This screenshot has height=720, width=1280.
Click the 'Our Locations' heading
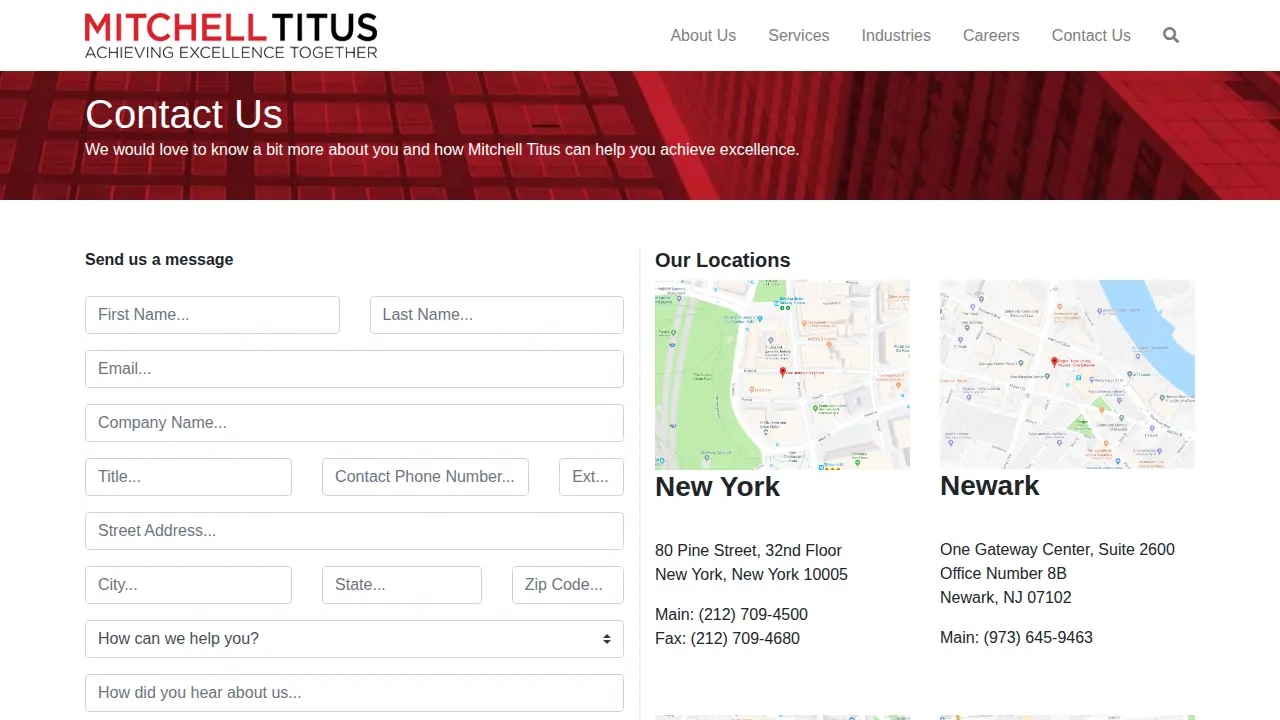click(x=722, y=260)
